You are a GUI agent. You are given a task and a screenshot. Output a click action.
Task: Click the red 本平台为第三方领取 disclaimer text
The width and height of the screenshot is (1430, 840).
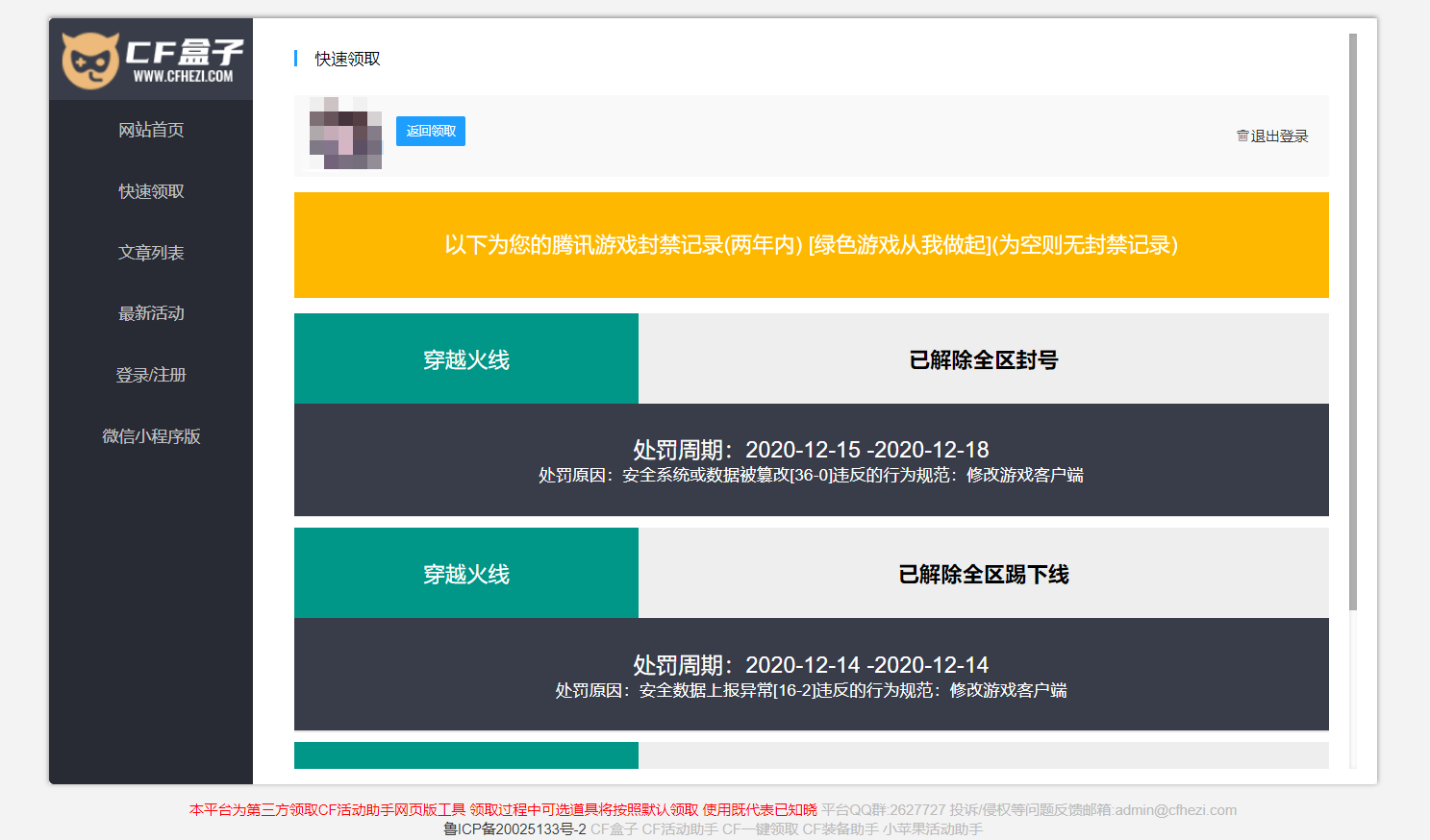click(x=503, y=810)
